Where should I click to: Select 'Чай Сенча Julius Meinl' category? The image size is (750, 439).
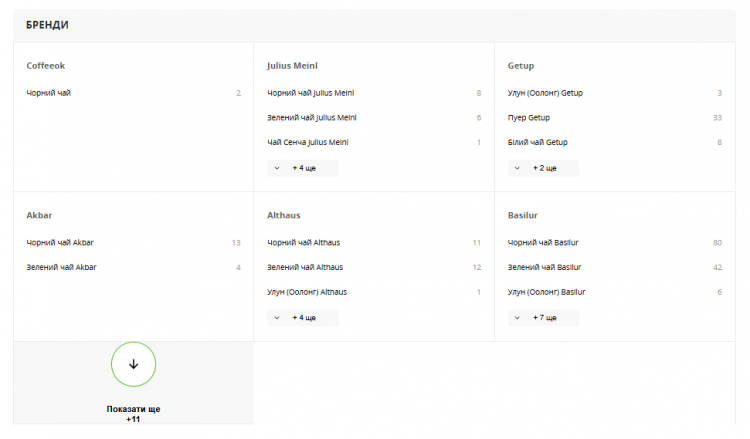coord(308,143)
